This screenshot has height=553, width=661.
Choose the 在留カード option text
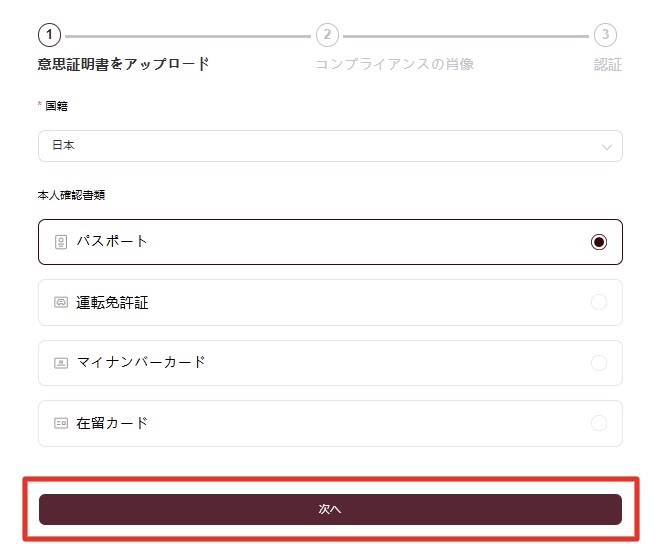(112, 423)
